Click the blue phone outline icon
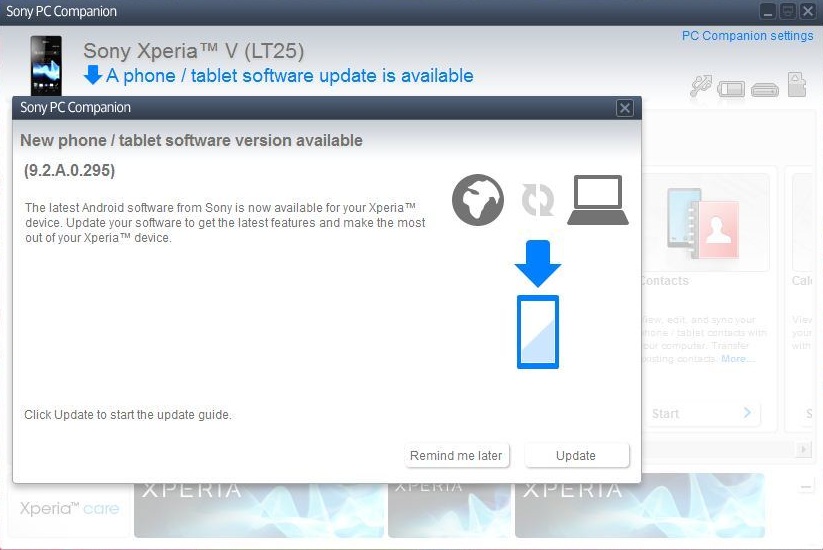 tap(537, 332)
